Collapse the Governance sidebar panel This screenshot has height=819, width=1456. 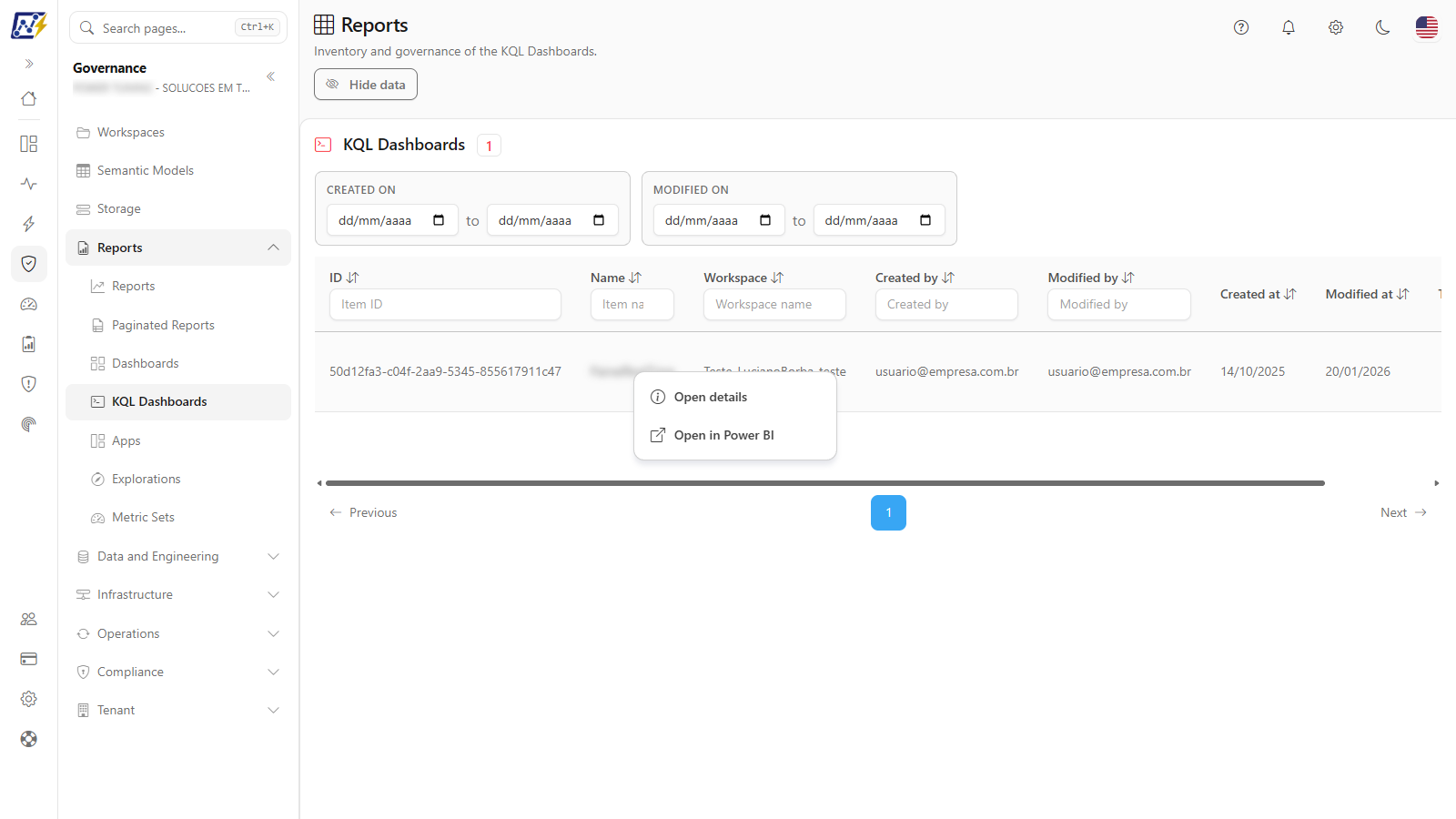[x=270, y=76]
